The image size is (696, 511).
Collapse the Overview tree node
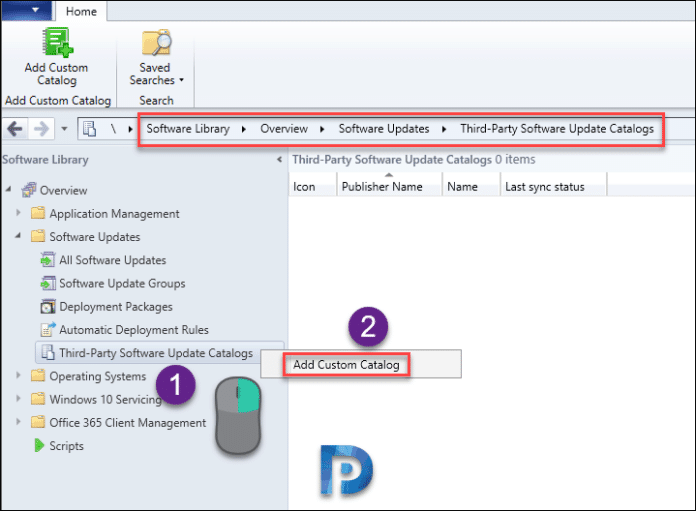8,190
